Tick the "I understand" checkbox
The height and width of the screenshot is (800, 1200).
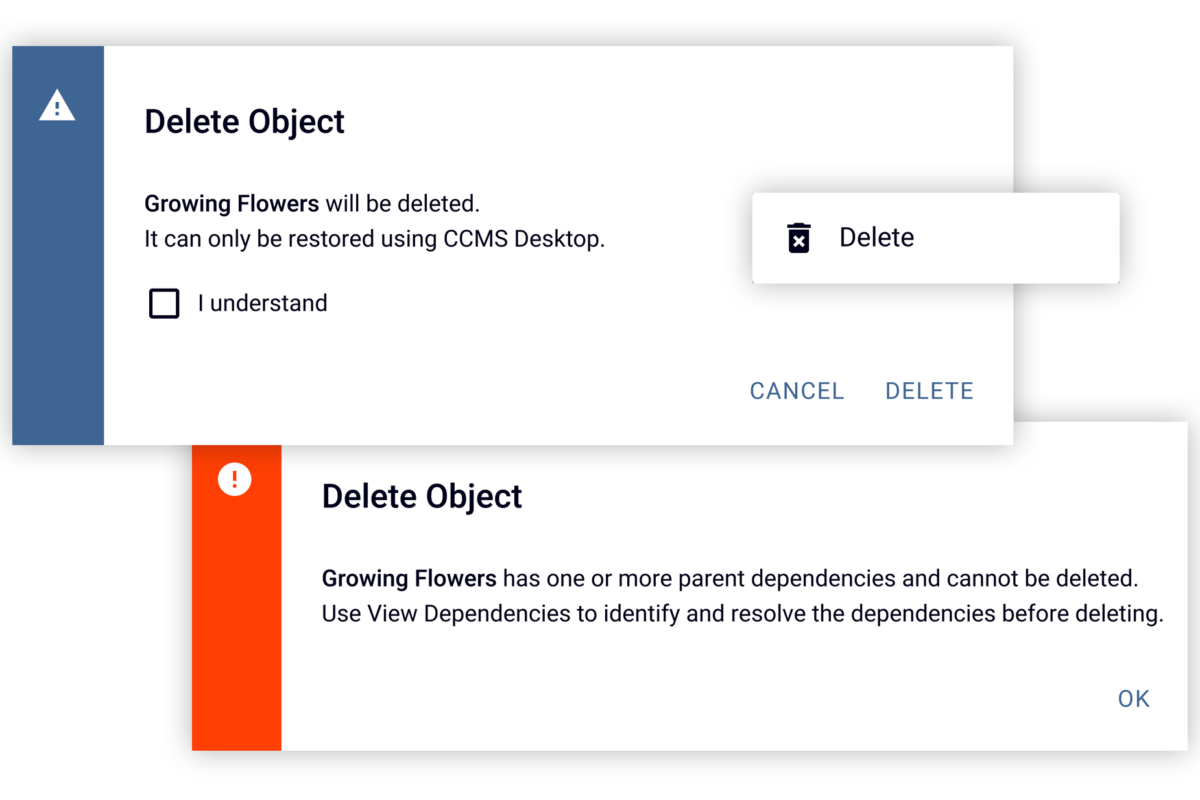click(164, 303)
